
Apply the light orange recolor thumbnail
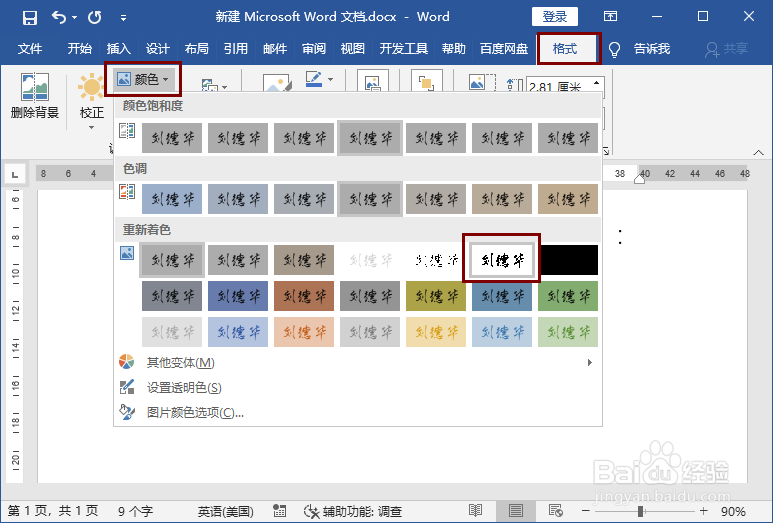304,332
